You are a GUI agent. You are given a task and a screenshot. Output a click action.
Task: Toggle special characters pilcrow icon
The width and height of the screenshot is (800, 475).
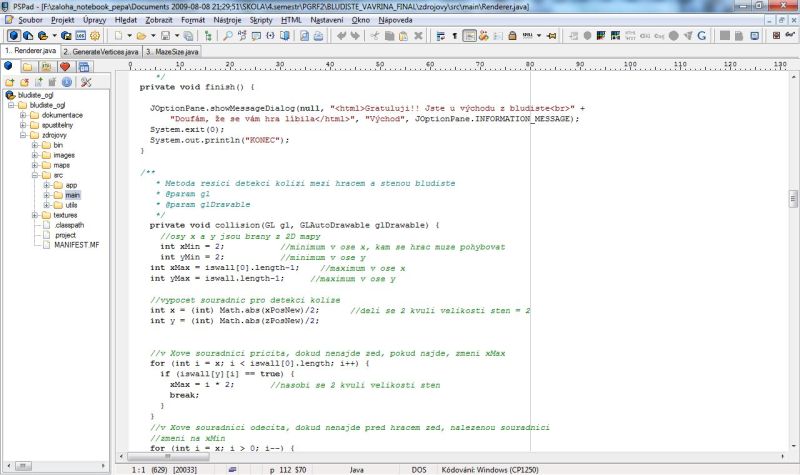pos(455,36)
